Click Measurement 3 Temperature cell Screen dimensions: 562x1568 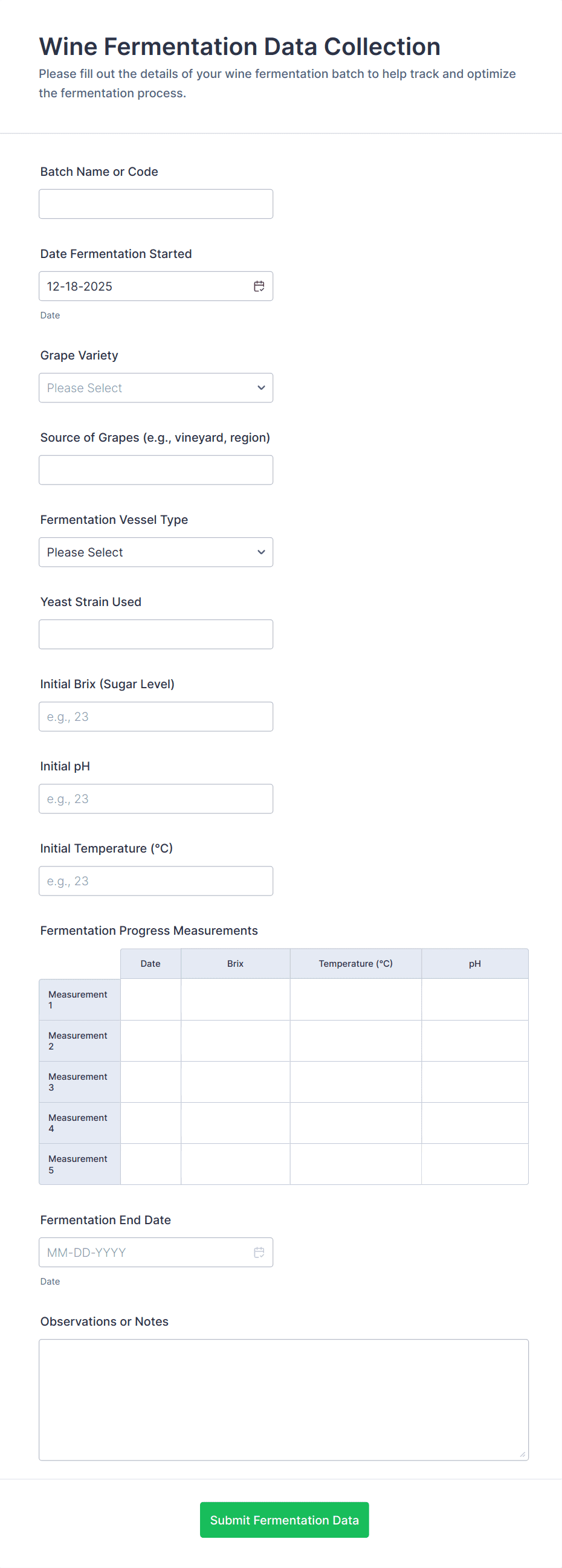[355, 1082]
